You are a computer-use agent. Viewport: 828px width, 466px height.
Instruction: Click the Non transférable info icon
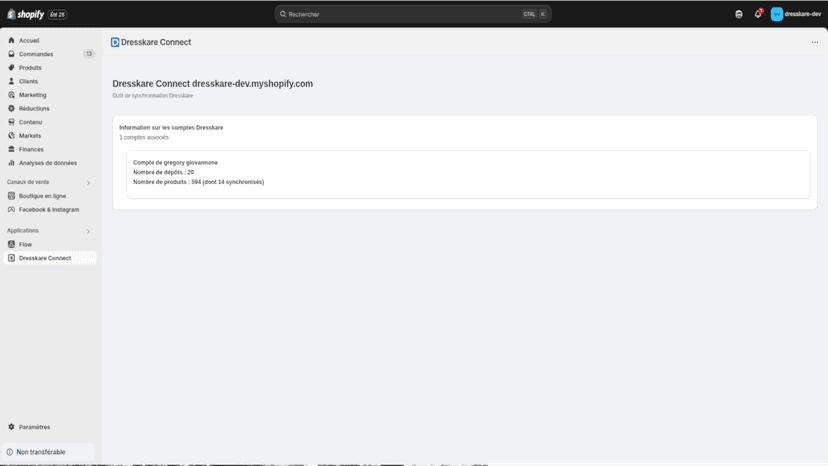pos(10,452)
